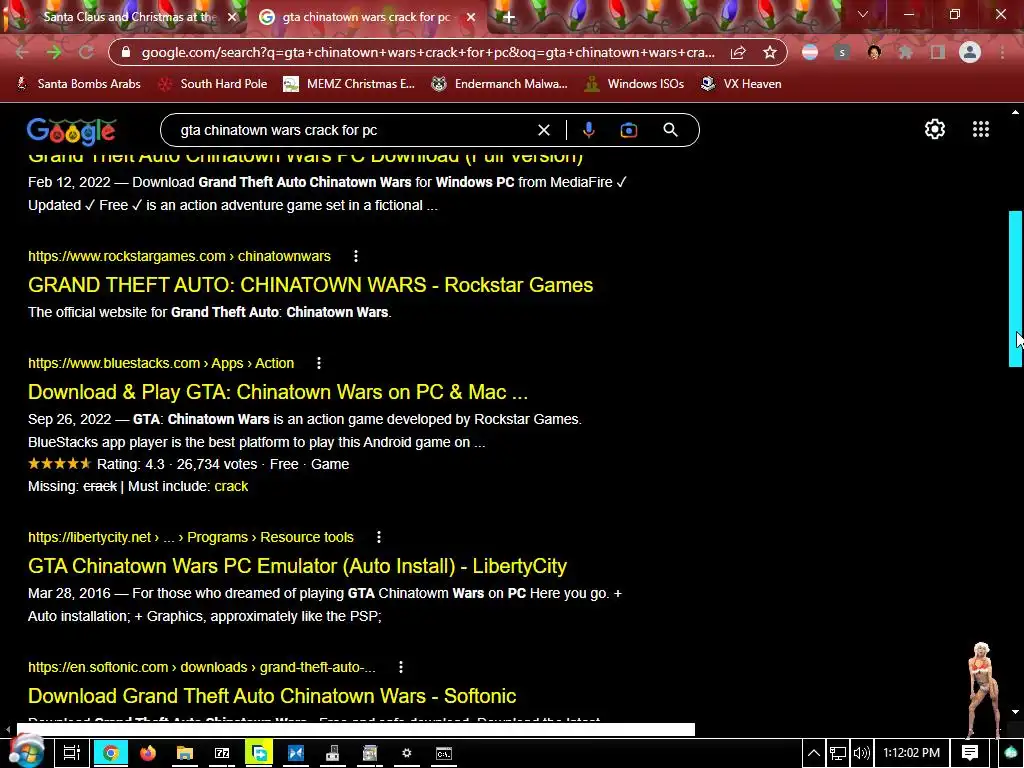Open options menu for bluestacks.com result
Image resolution: width=1024 pixels, height=768 pixels.
(x=319, y=363)
